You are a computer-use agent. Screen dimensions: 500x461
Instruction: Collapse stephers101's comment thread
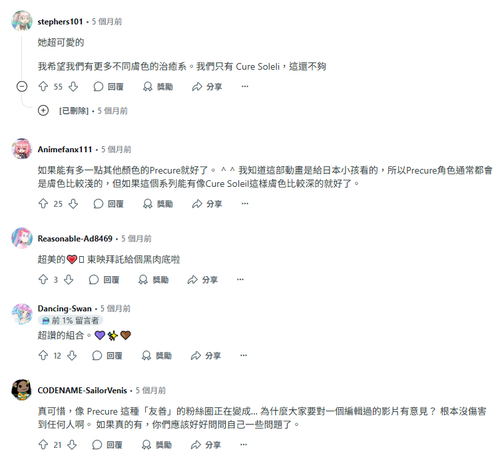[22, 87]
